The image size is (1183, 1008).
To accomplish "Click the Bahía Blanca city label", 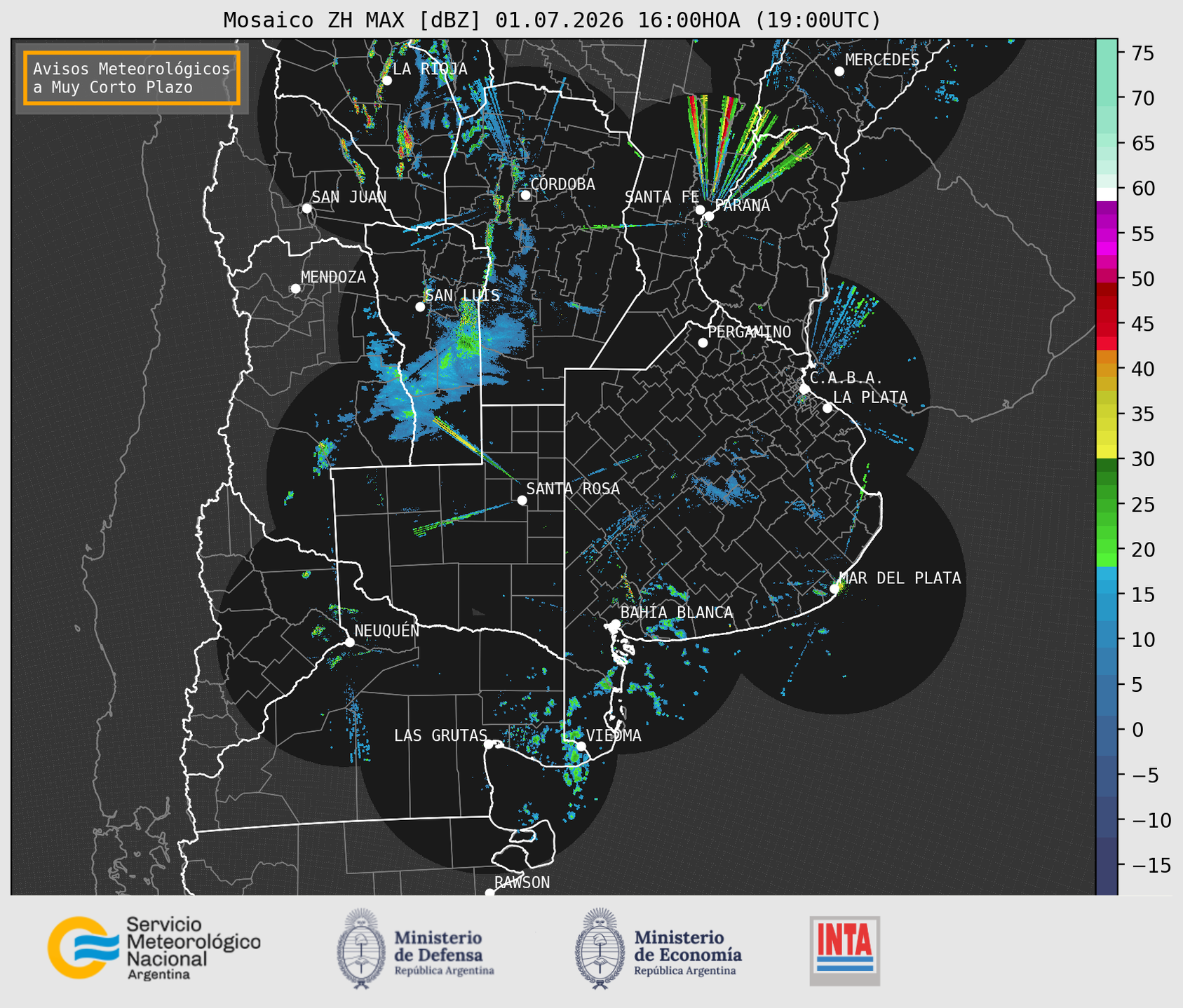I will pos(677,613).
